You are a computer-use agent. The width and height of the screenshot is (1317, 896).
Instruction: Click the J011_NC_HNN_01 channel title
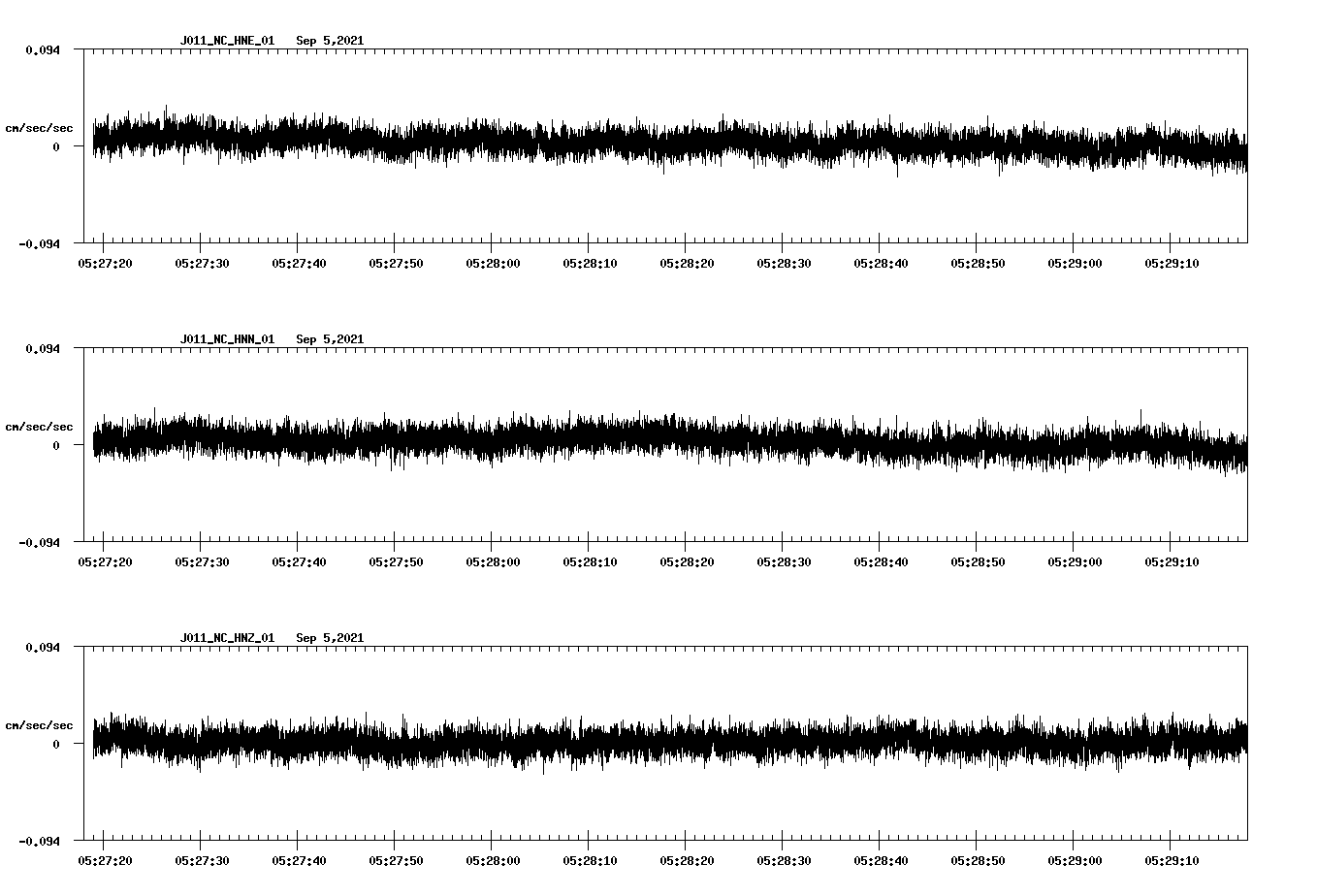click(227, 339)
